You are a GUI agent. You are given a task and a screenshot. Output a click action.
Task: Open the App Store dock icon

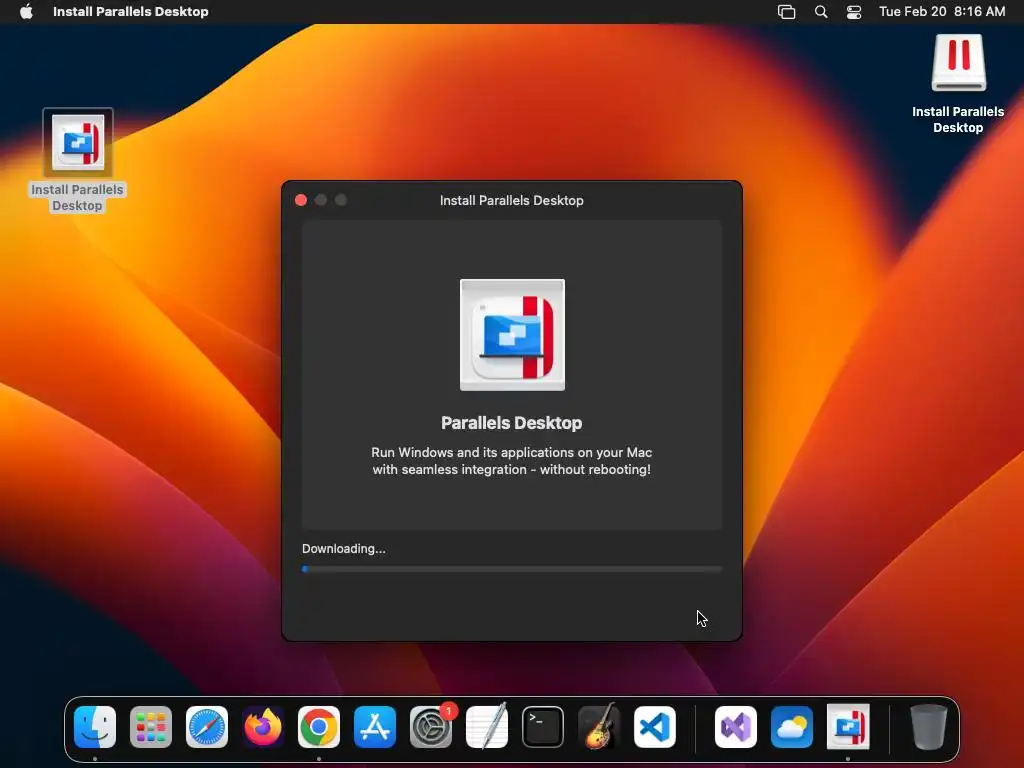pyautogui.click(x=375, y=727)
